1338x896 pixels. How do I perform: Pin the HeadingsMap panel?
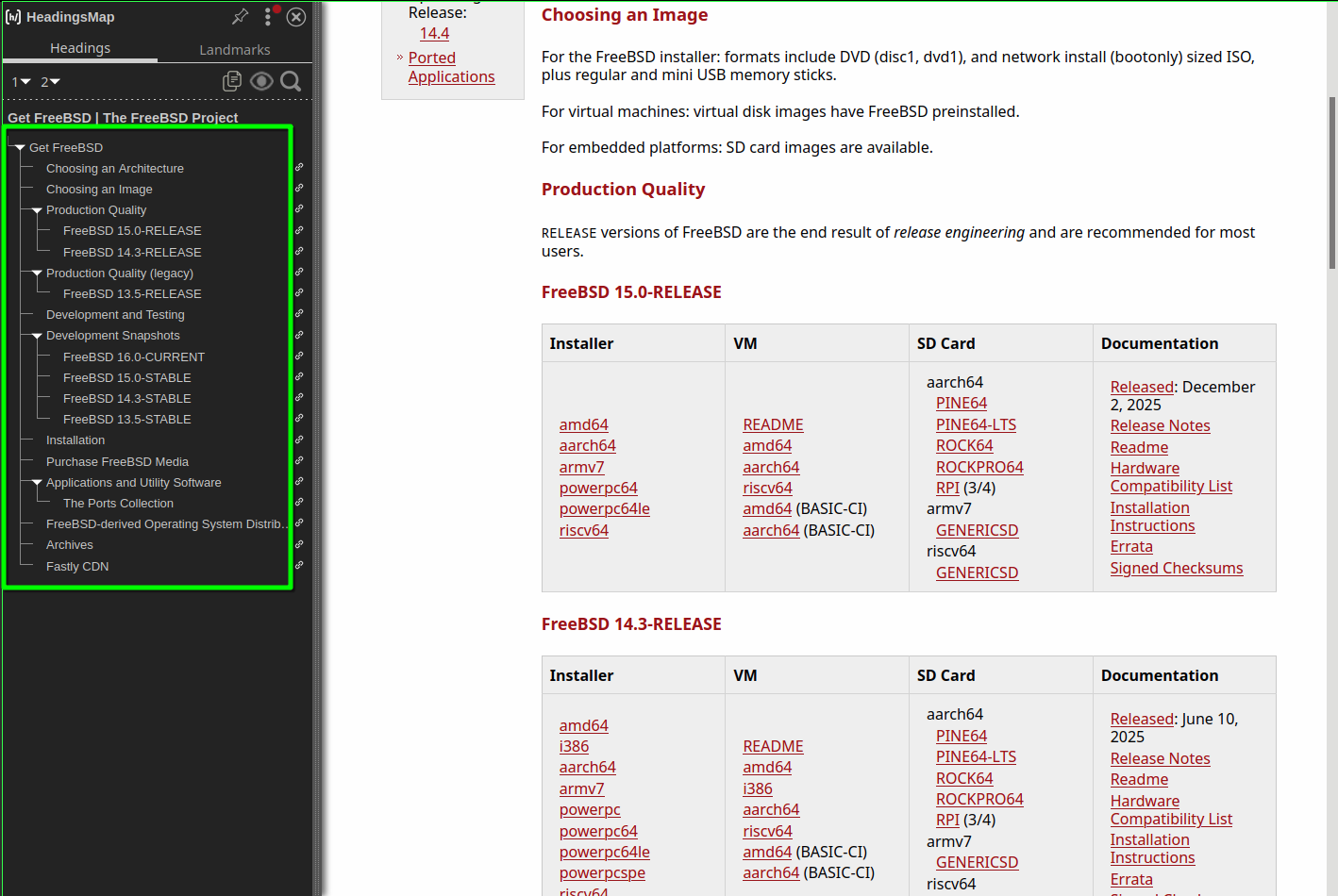coord(241,16)
